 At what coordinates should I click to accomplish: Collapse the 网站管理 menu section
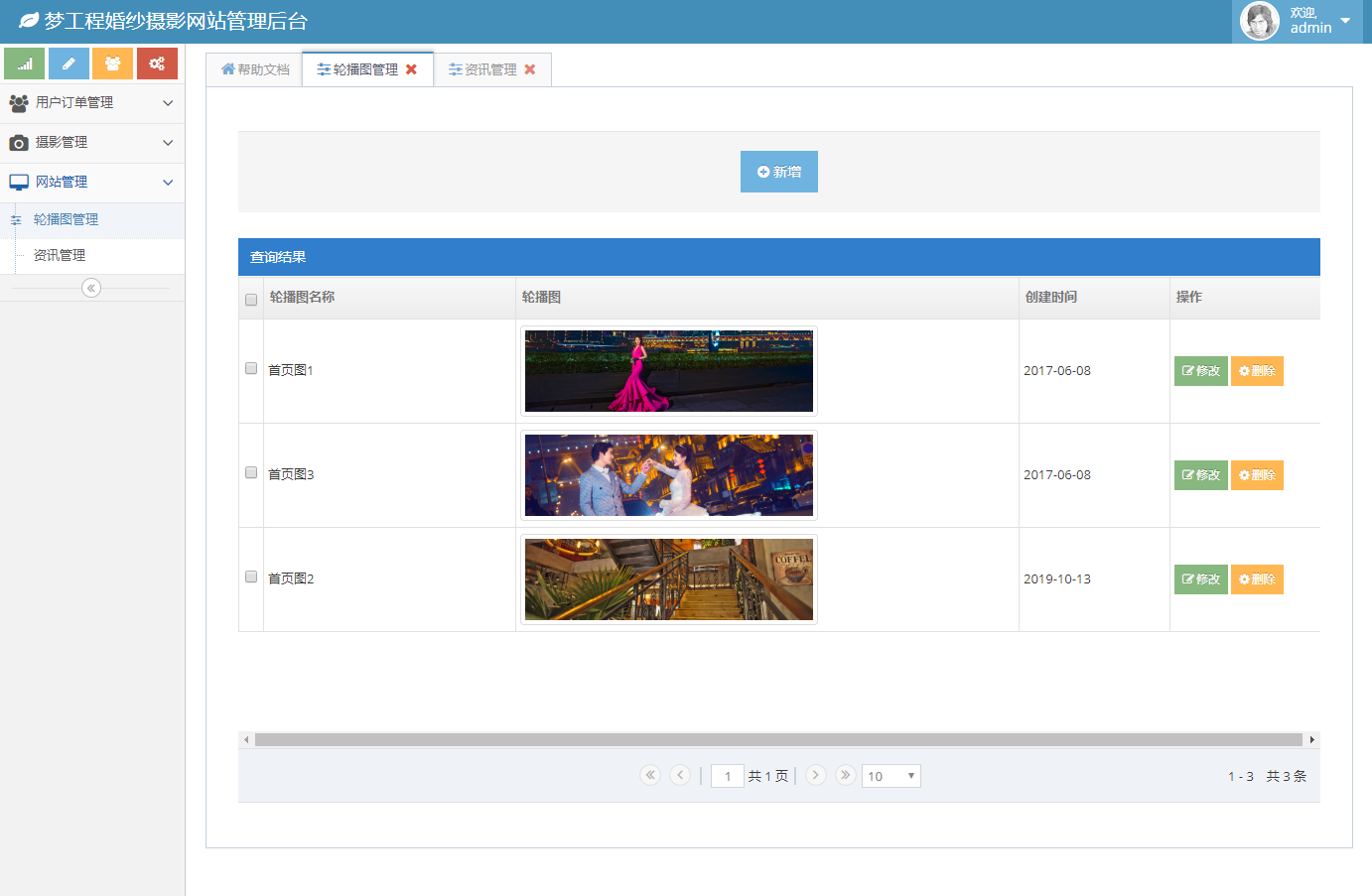coord(92,183)
